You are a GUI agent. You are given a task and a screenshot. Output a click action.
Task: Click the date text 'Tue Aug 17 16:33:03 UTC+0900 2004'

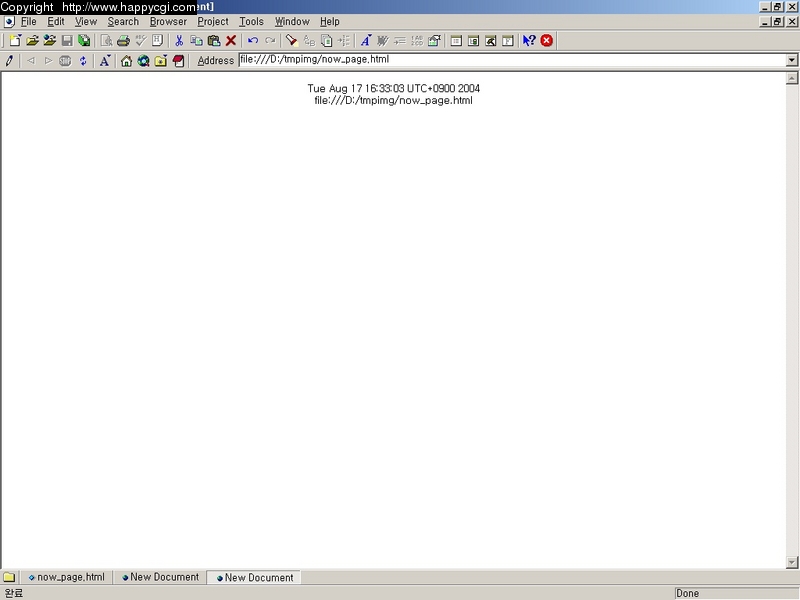[393, 88]
